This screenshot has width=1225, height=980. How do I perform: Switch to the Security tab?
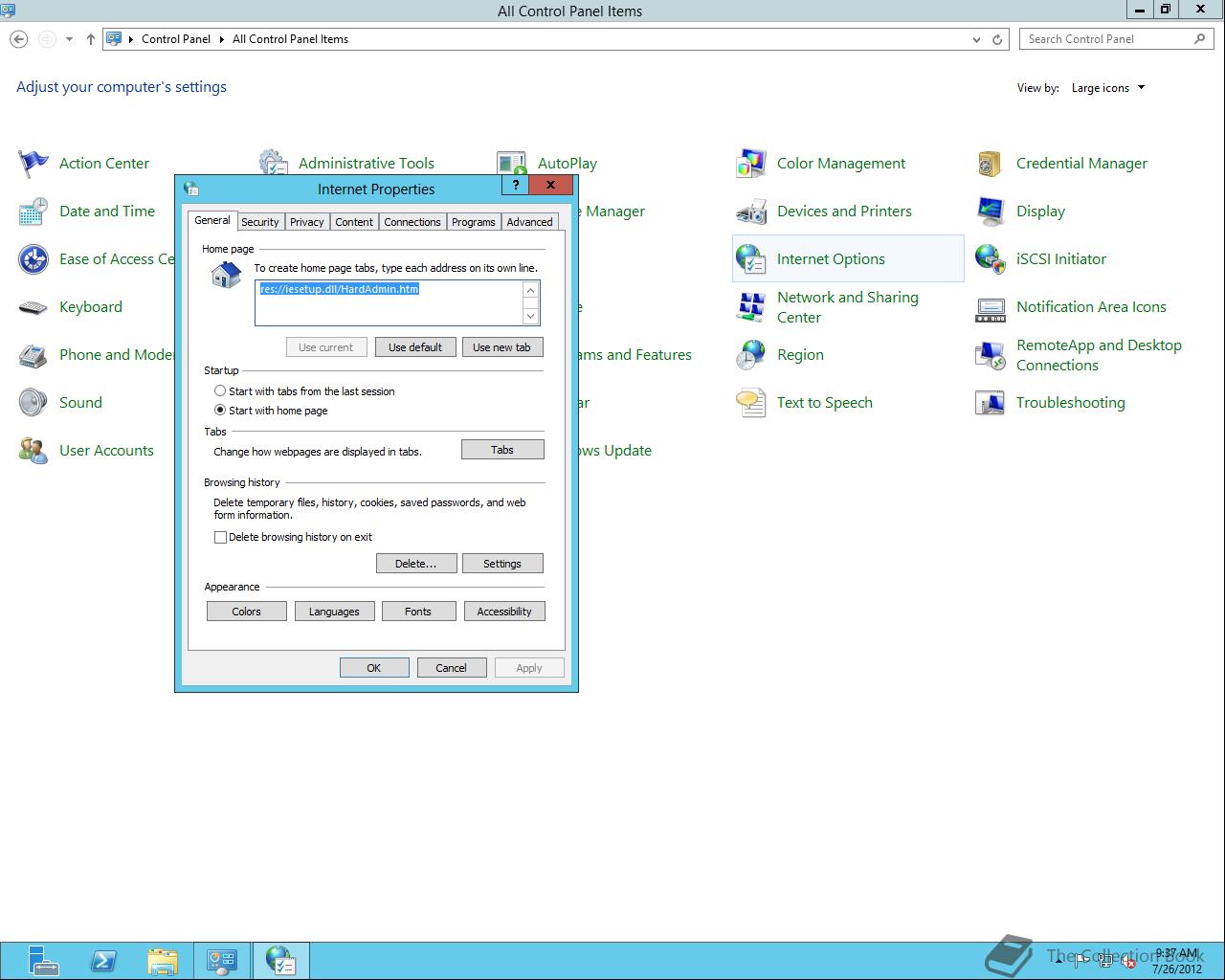pos(260,222)
